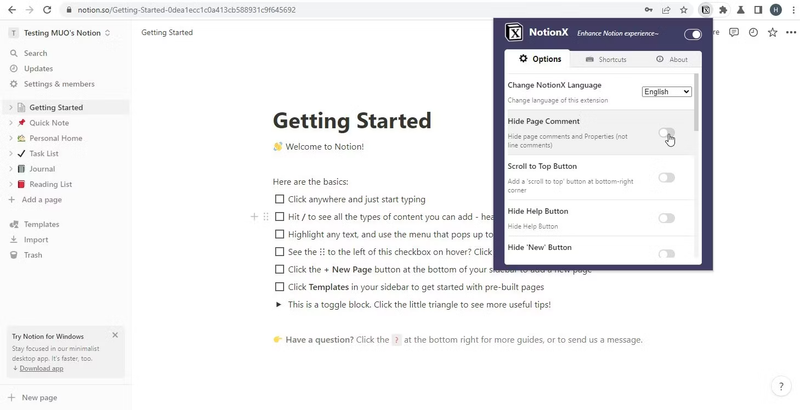Open the saved passwords key icon

(648, 10)
